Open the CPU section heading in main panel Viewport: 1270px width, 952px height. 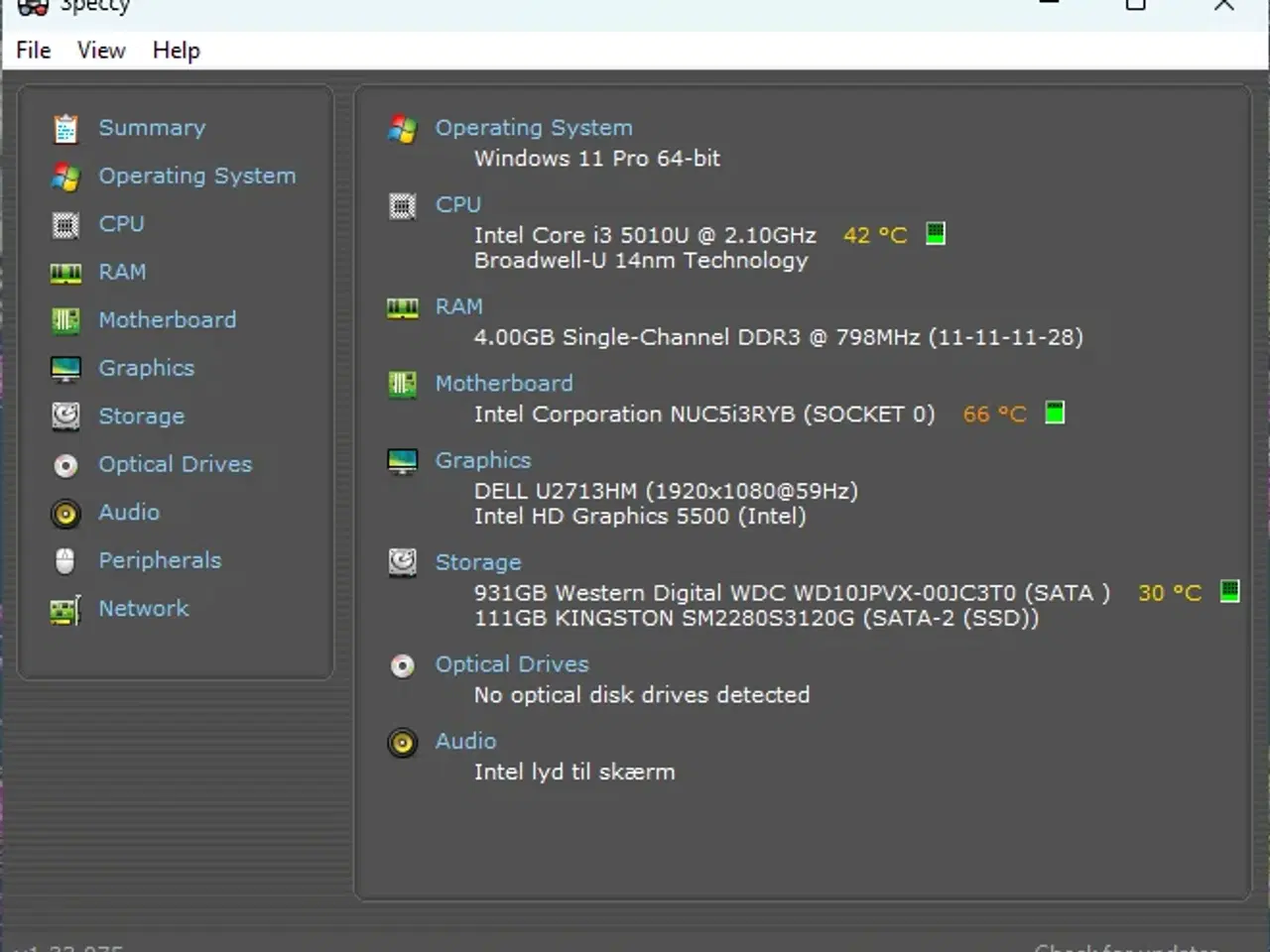458,204
